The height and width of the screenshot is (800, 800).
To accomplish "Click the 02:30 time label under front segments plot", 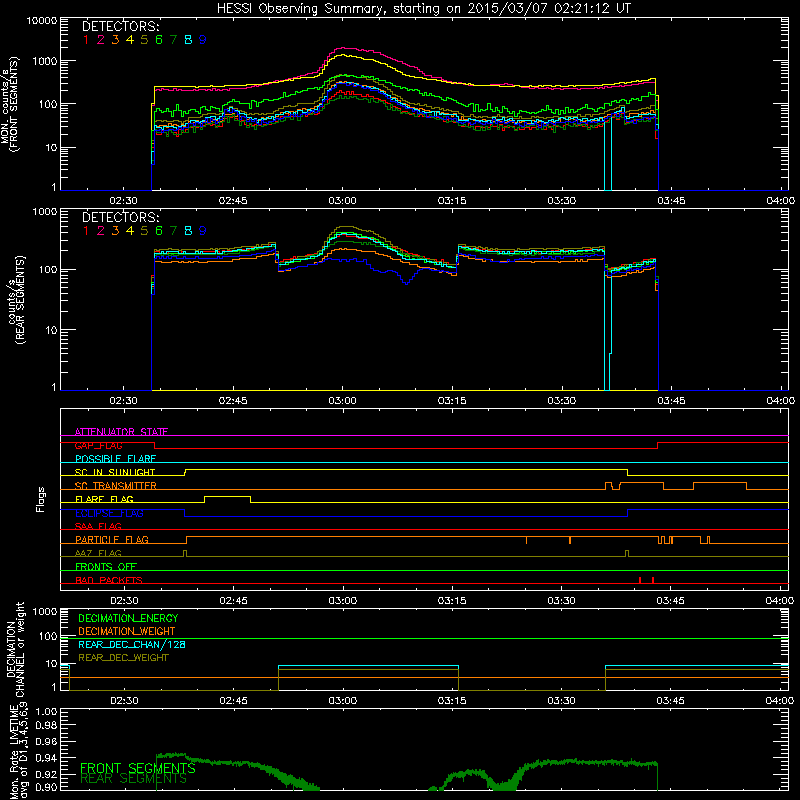I will pos(123,201).
